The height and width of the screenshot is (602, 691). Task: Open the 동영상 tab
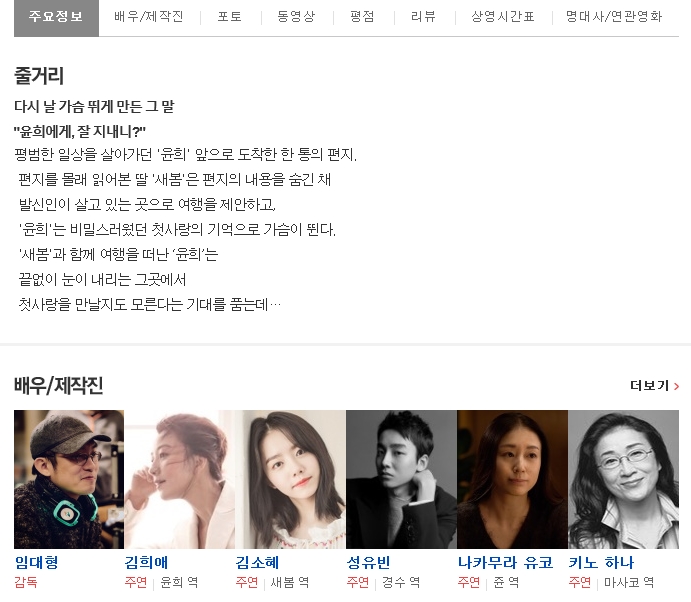(x=296, y=17)
